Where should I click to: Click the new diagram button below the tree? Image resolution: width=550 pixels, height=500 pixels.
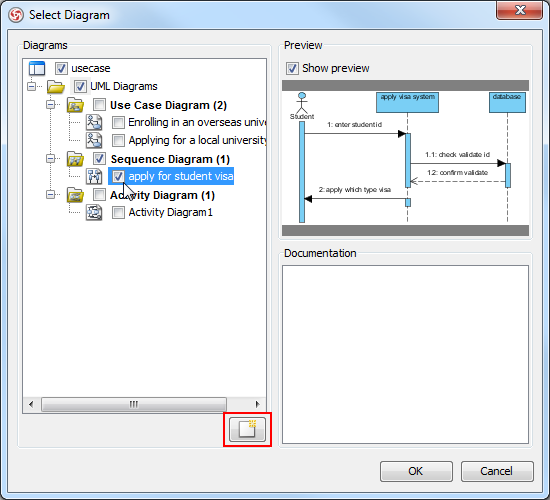pyautogui.click(x=247, y=429)
